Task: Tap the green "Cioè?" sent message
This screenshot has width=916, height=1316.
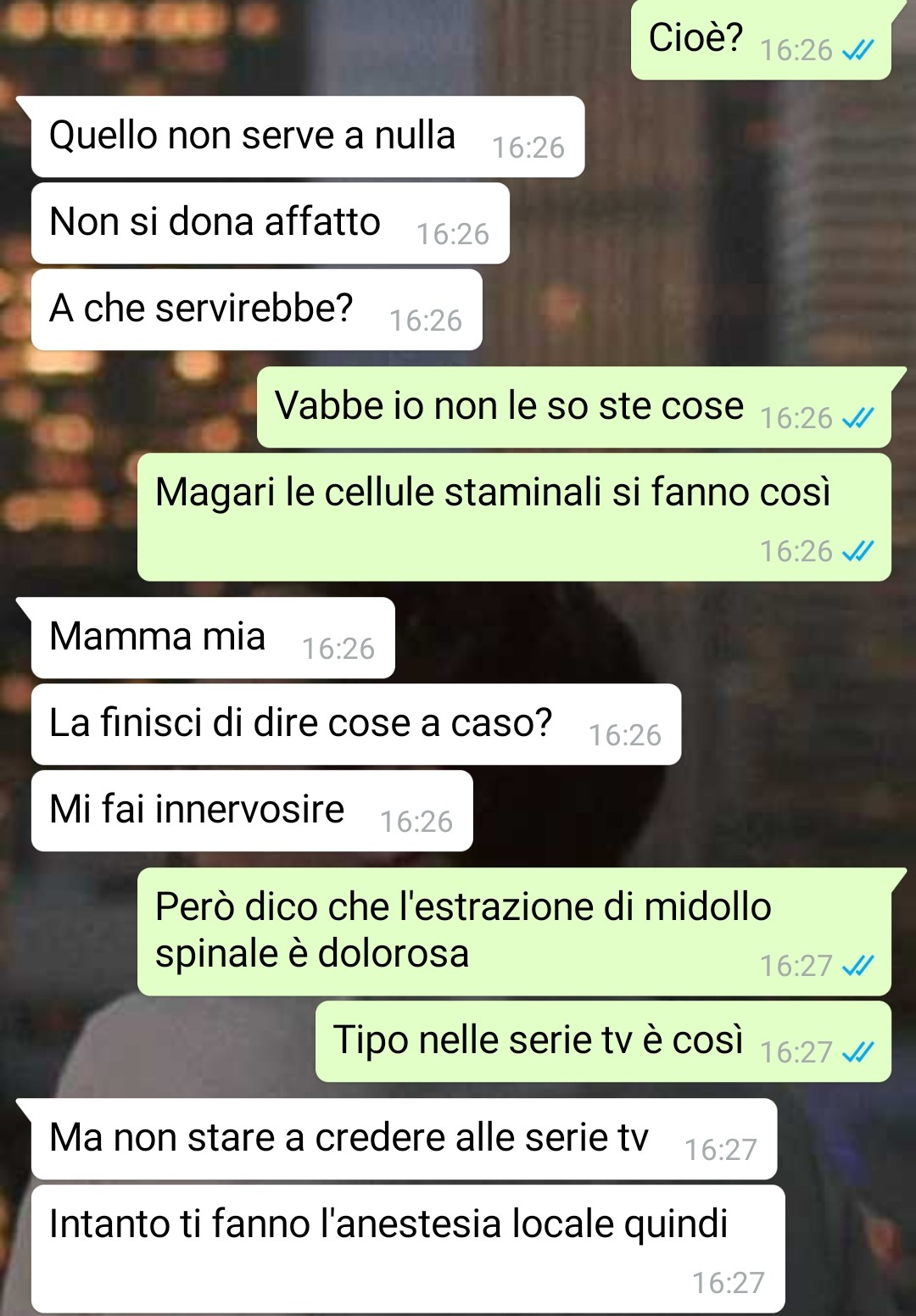Action: 761,40
